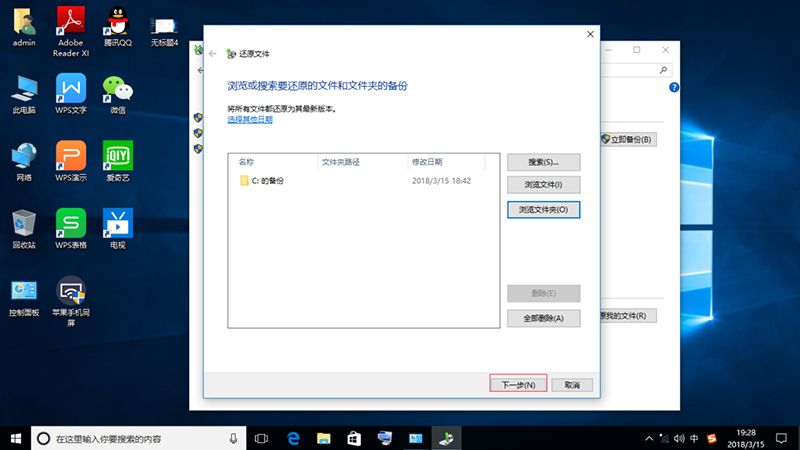The width and height of the screenshot is (800, 450).
Task: Launch Microsoft Edge from taskbar
Action: (293, 438)
